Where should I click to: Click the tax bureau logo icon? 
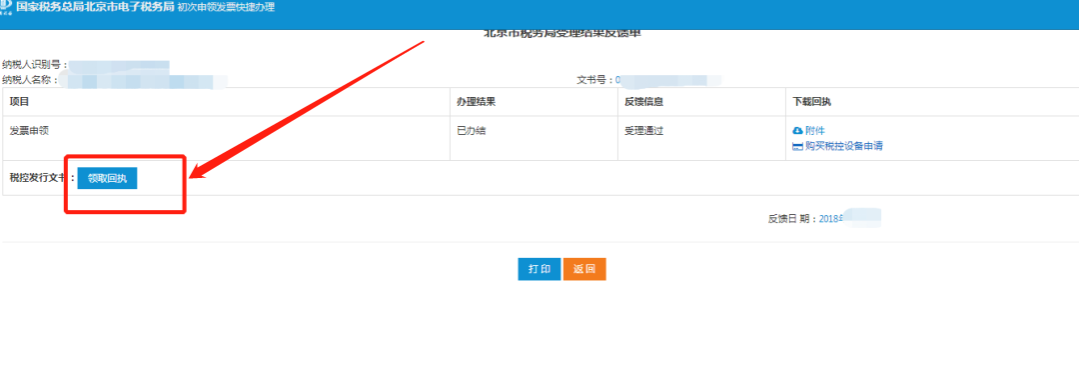(6, 6)
